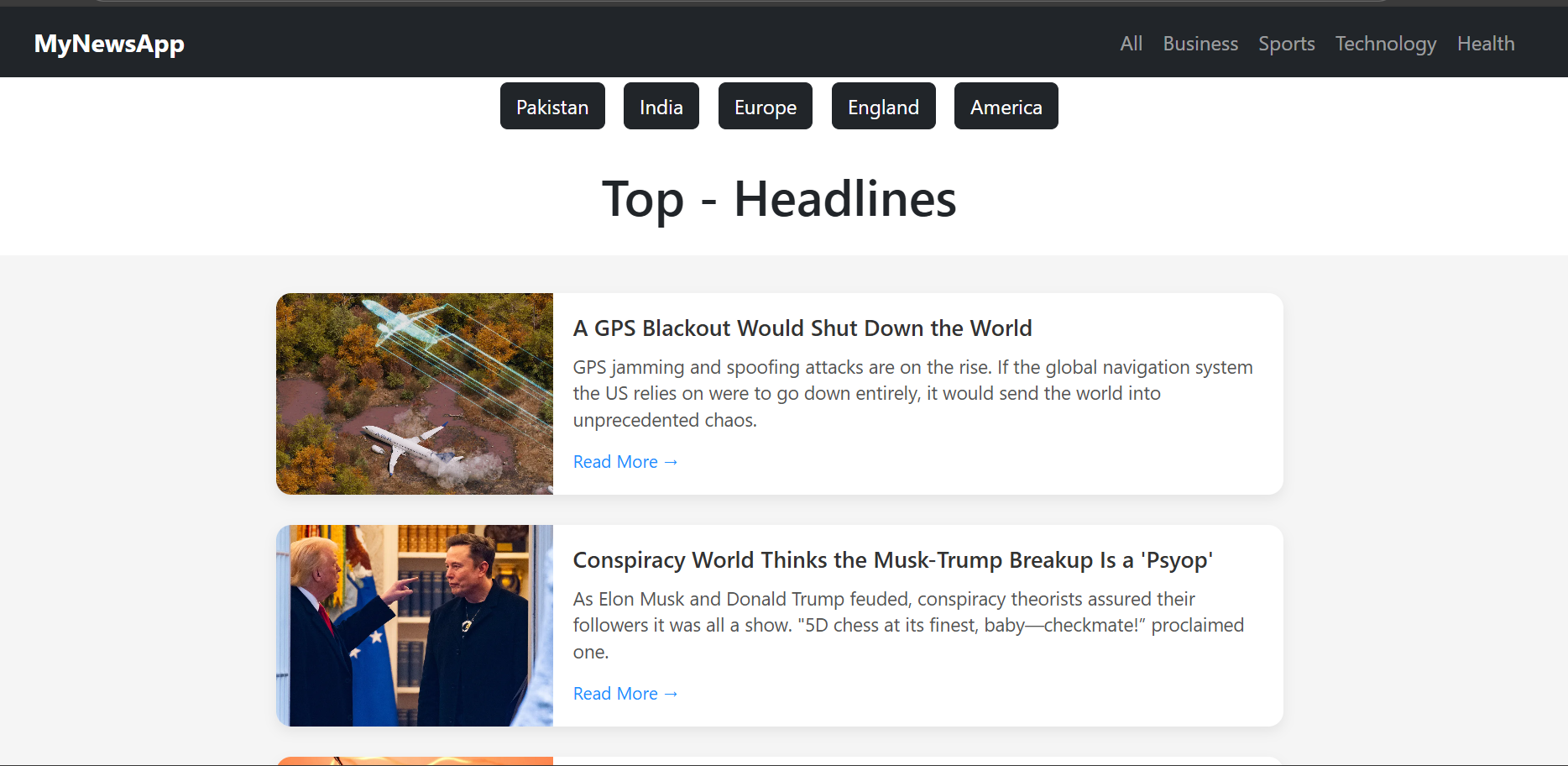1568x766 pixels.
Task: Browse the Health news category
Action: coord(1486,44)
